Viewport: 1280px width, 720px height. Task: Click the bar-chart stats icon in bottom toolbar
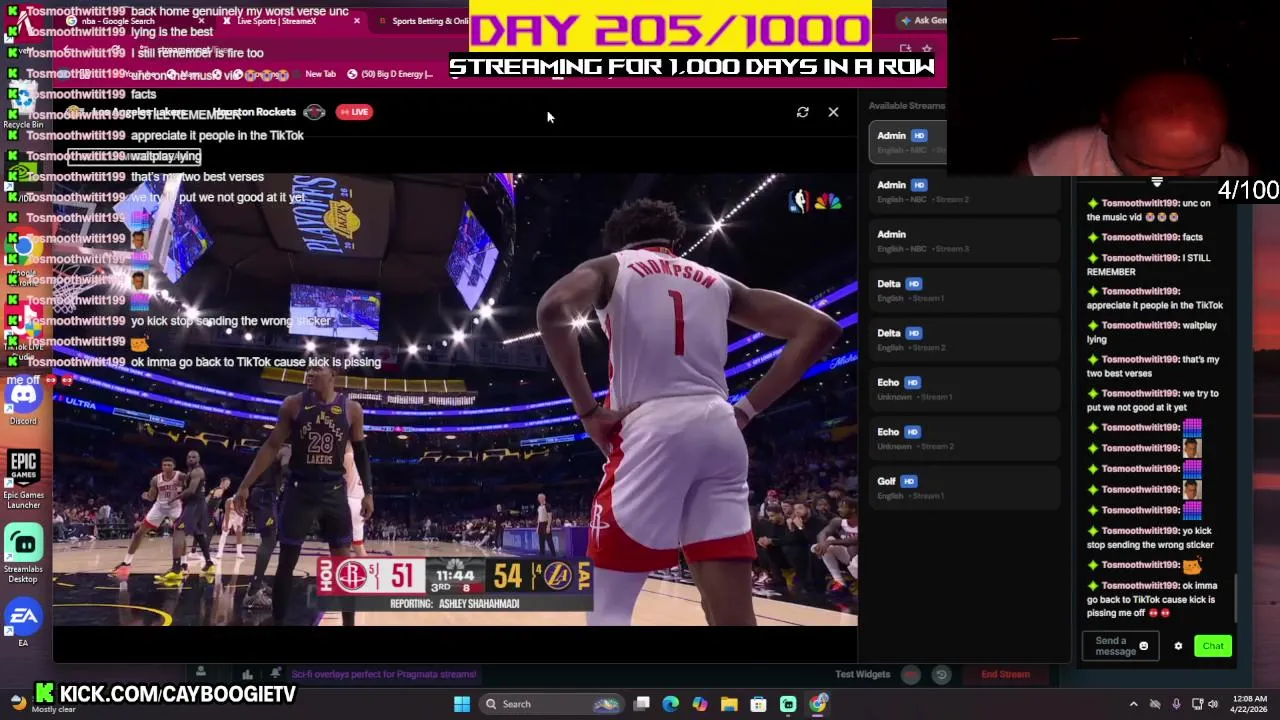tap(247, 674)
